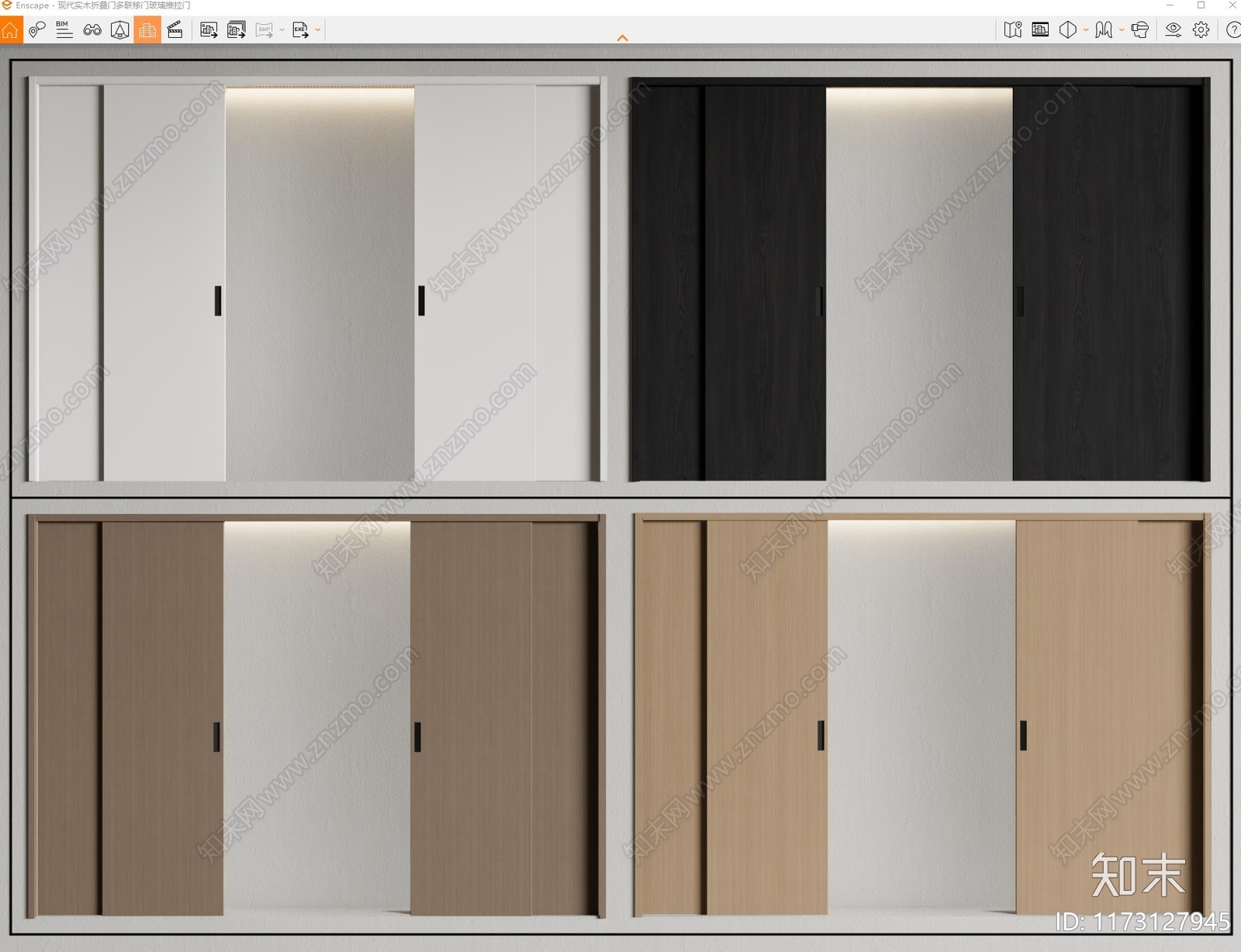Viewport: 1241px width, 952px height.
Task: Select the Collaborative Annotation bell icon
Action: tap(119, 30)
